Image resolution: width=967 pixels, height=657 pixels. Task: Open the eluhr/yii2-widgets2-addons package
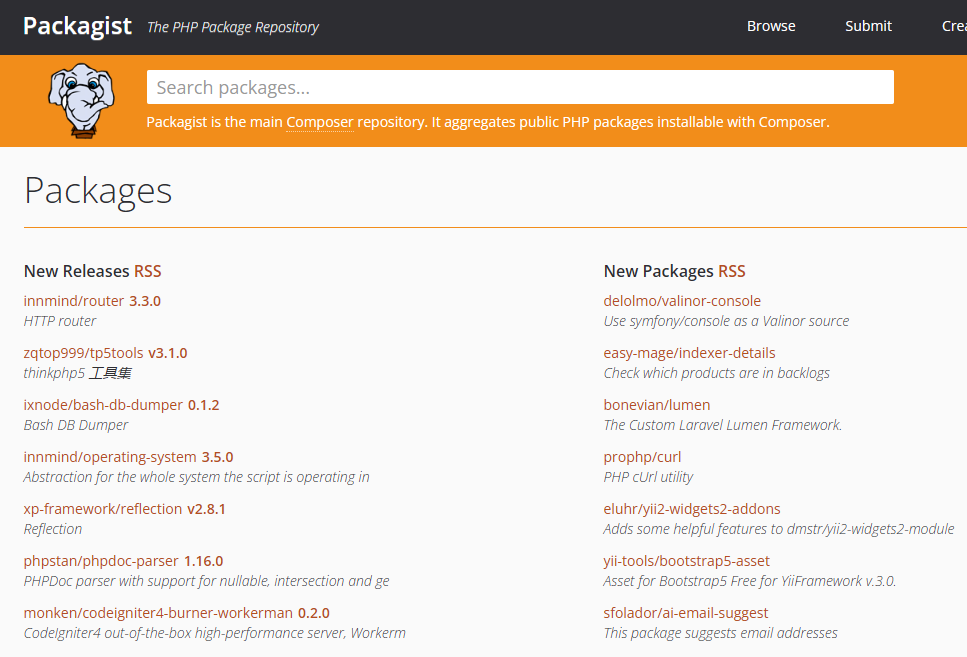[x=692, y=509]
